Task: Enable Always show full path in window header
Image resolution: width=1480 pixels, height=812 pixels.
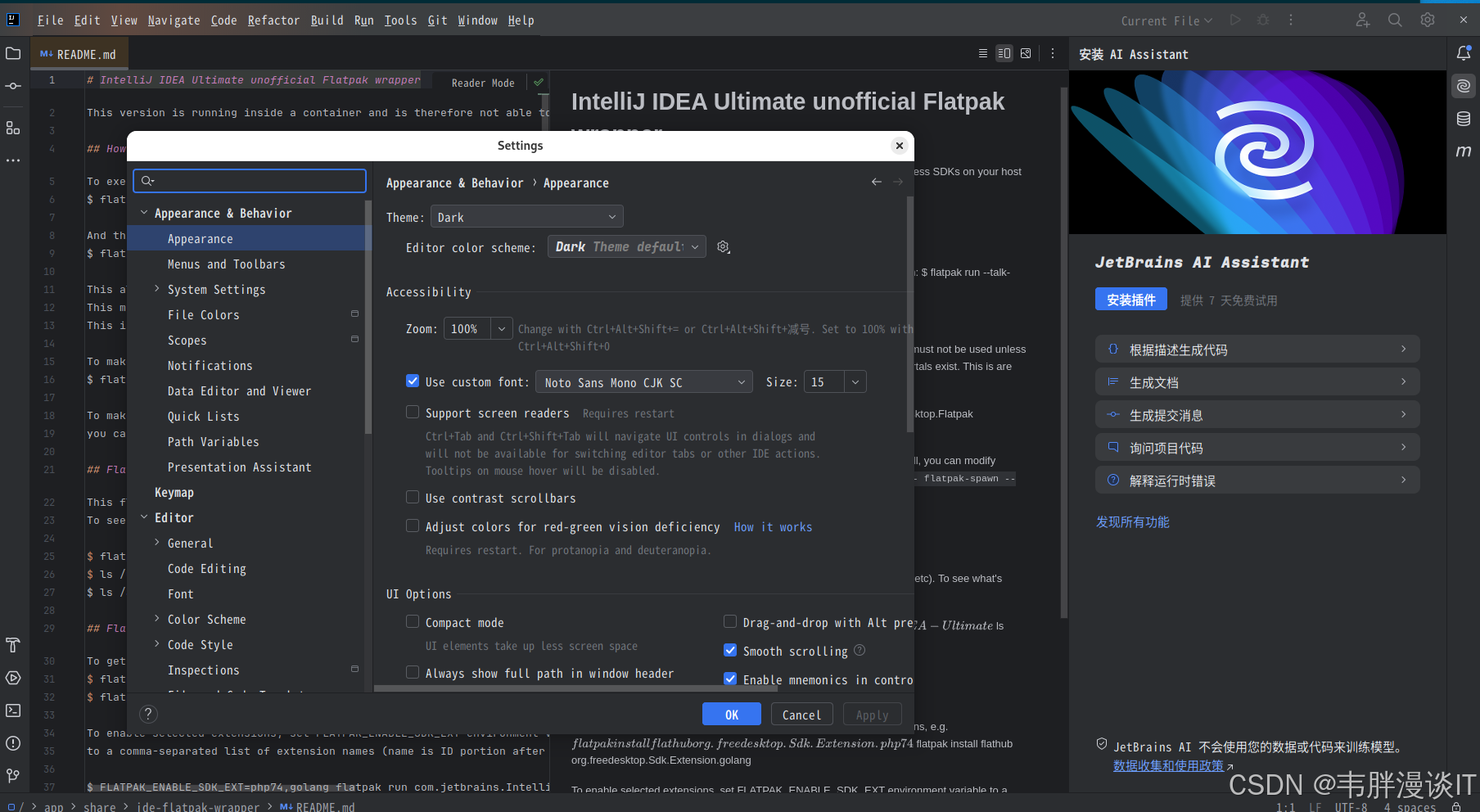Action: tap(413, 672)
